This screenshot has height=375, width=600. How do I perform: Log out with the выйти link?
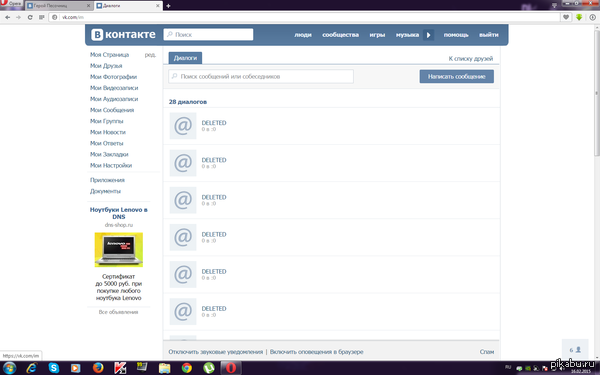point(489,35)
